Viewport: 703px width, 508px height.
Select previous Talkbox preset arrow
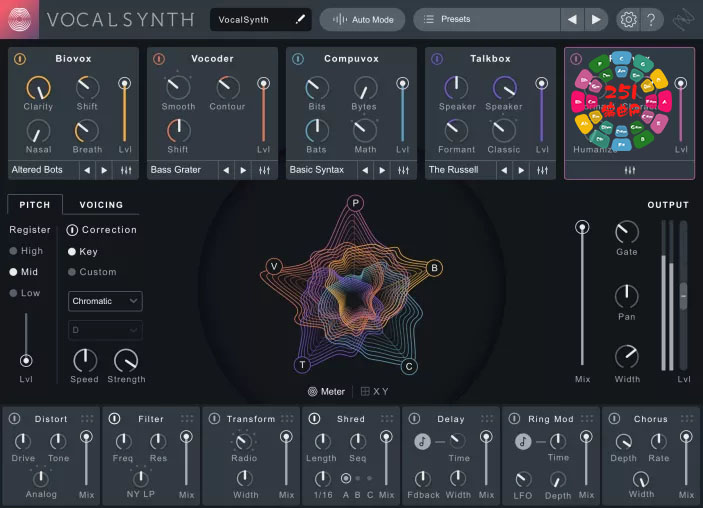click(x=504, y=170)
